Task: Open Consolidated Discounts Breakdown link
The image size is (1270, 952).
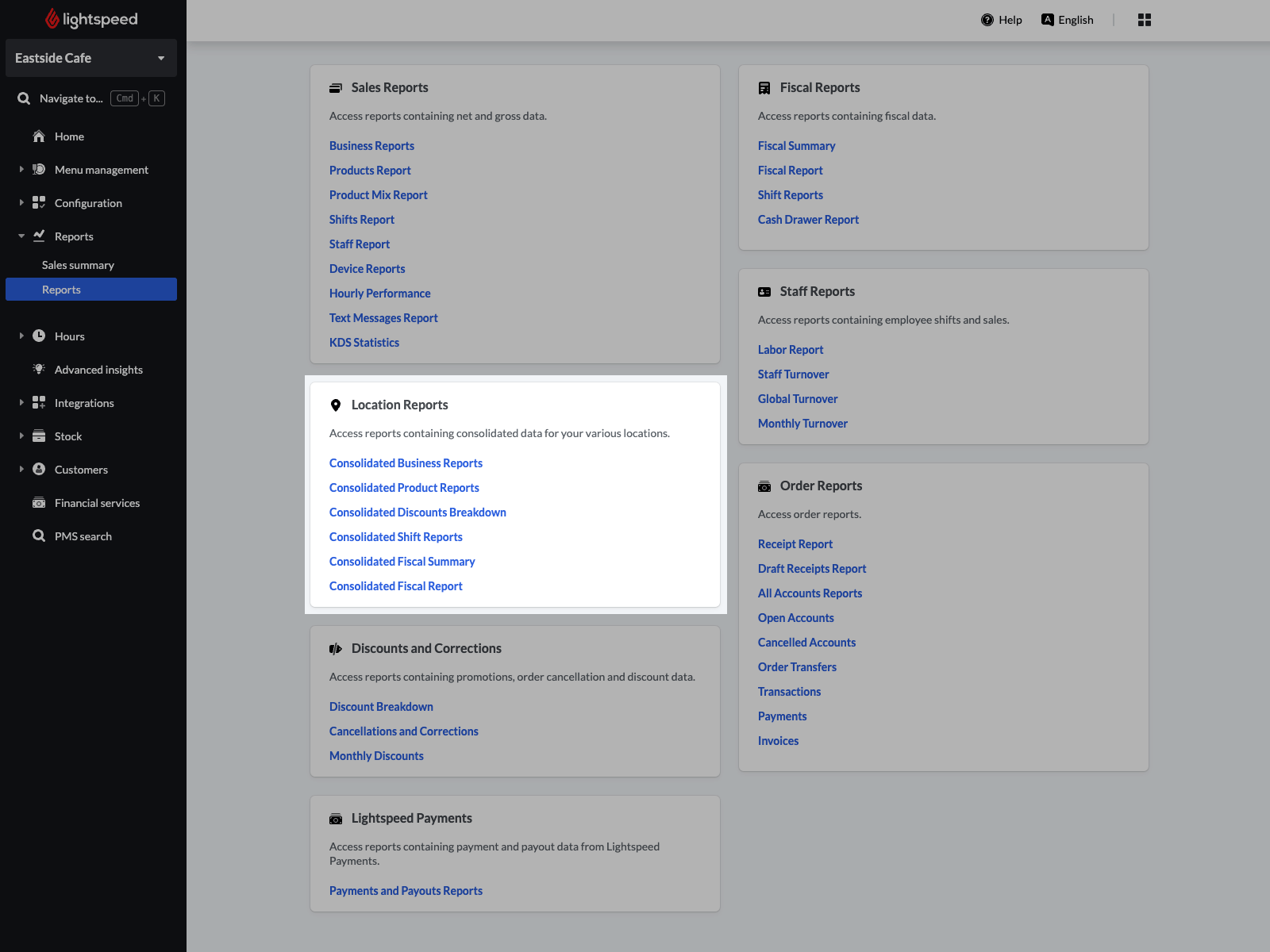Action: (x=418, y=512)
